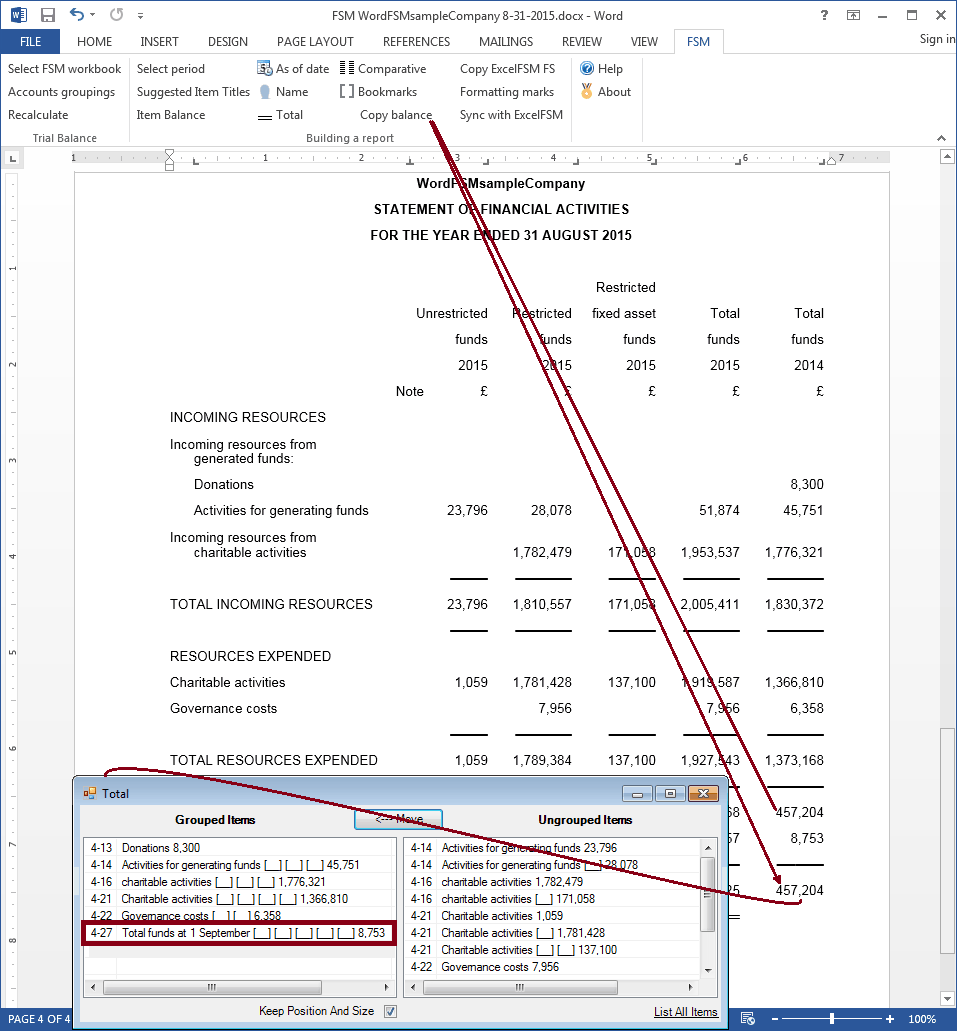The height and width of the screenshot is (1031, 957).
Task: Click the Name ribbon item
Action: pyautogui.click(x=283, y=92)
